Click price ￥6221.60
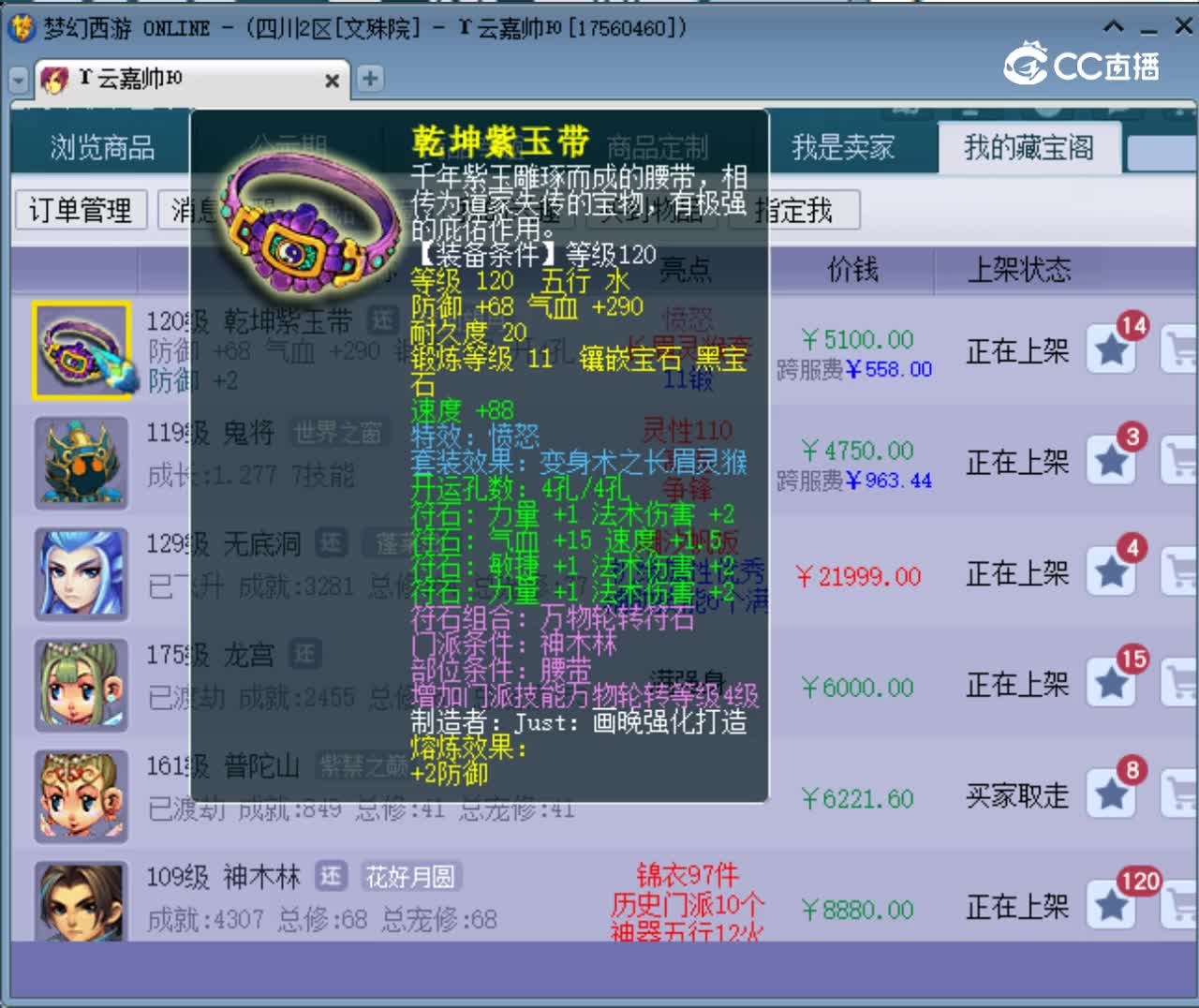The image size is (1199, 1008). point(857,799)
